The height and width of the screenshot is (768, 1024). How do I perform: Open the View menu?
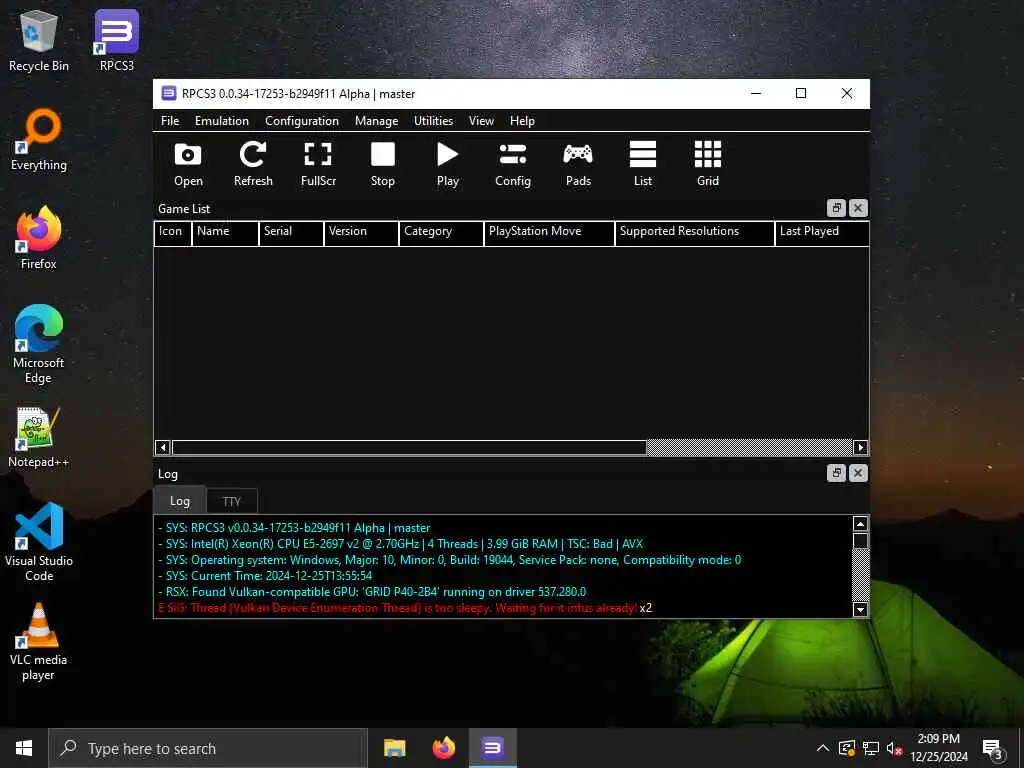(x=481, y=121)
